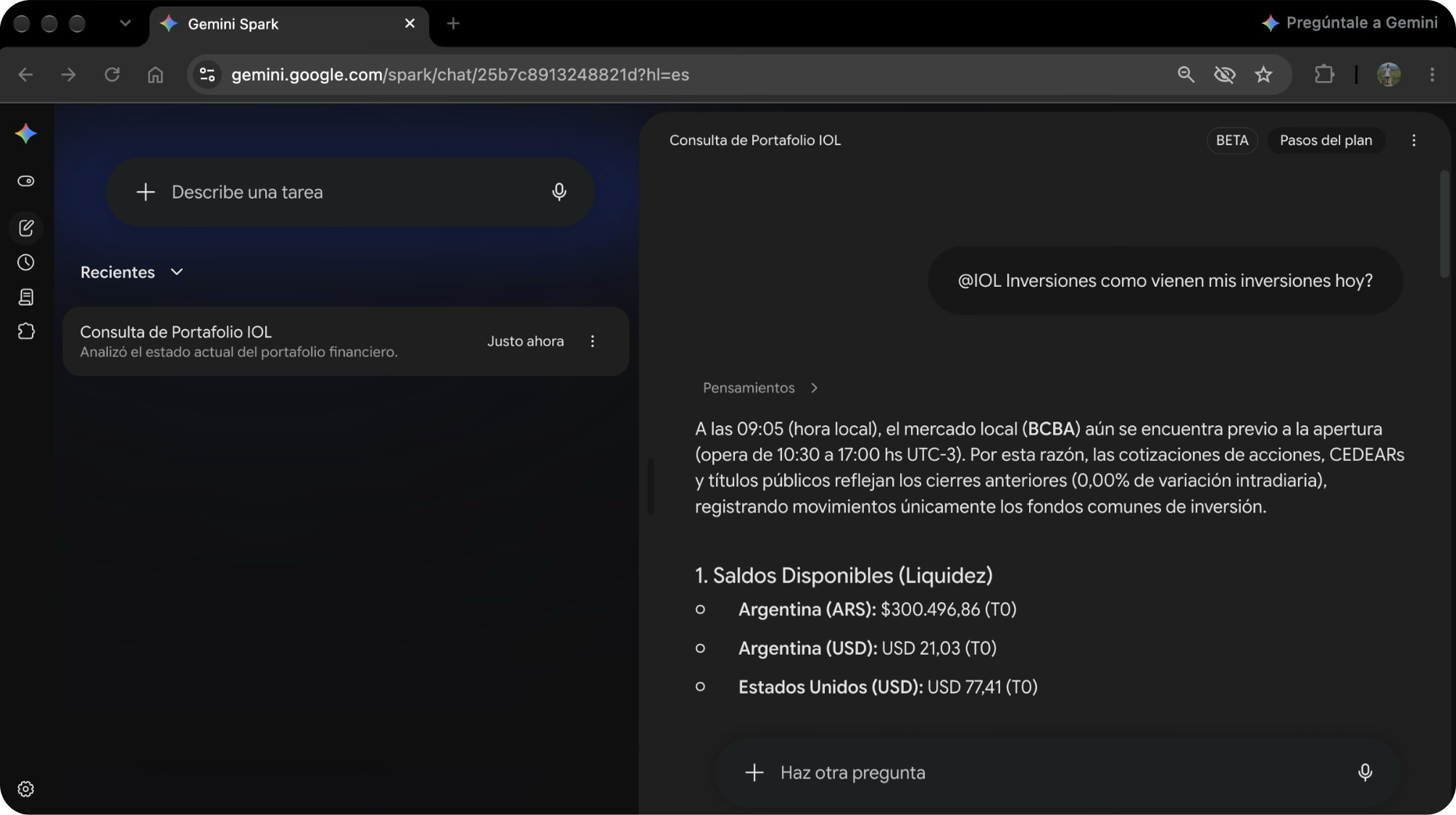
Task: Open the document list icon in sidebar
Action: click(x=26, y=297)
